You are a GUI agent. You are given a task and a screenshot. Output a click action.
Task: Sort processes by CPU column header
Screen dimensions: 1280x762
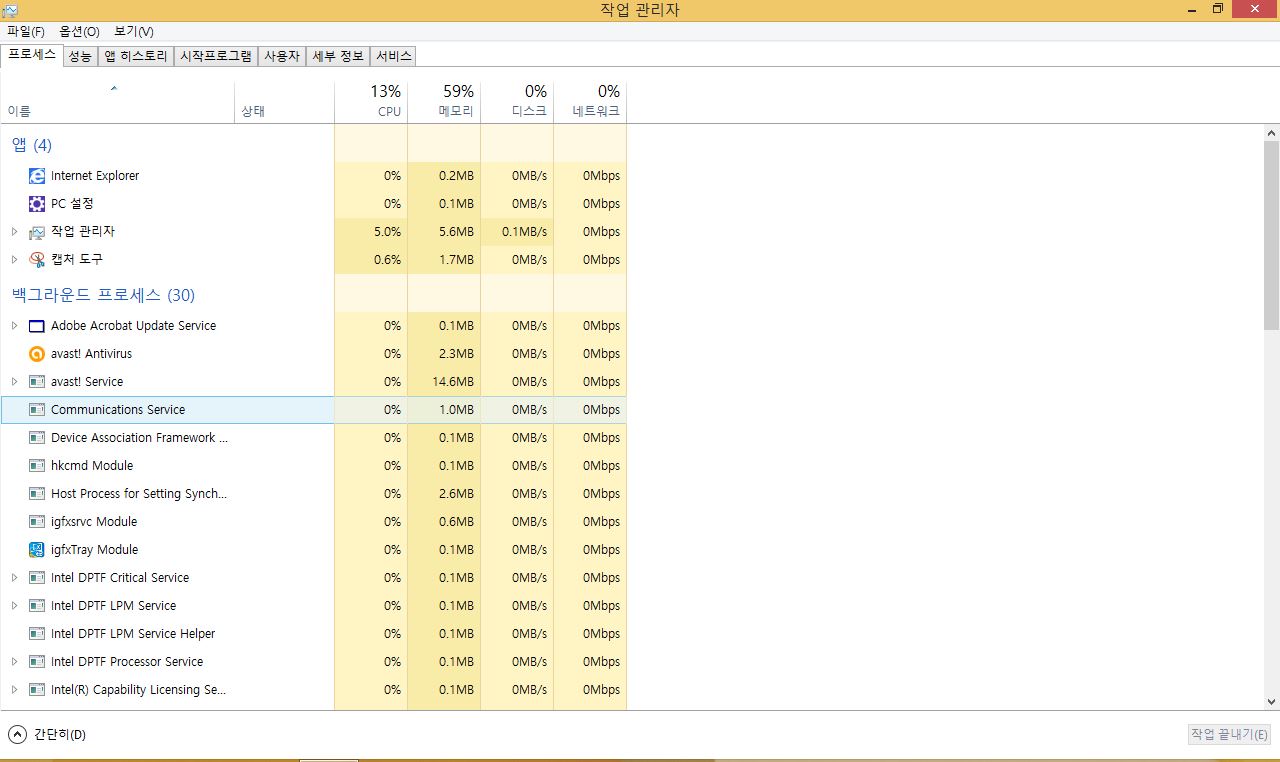[x=371, y=101]
